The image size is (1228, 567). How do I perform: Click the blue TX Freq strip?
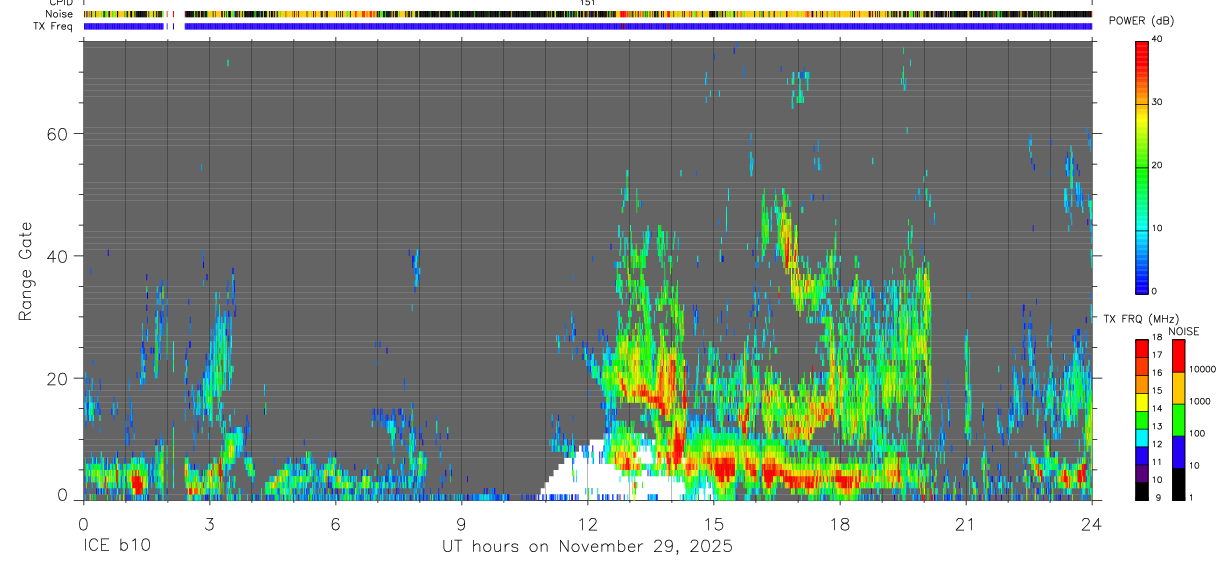pos(587,26)
